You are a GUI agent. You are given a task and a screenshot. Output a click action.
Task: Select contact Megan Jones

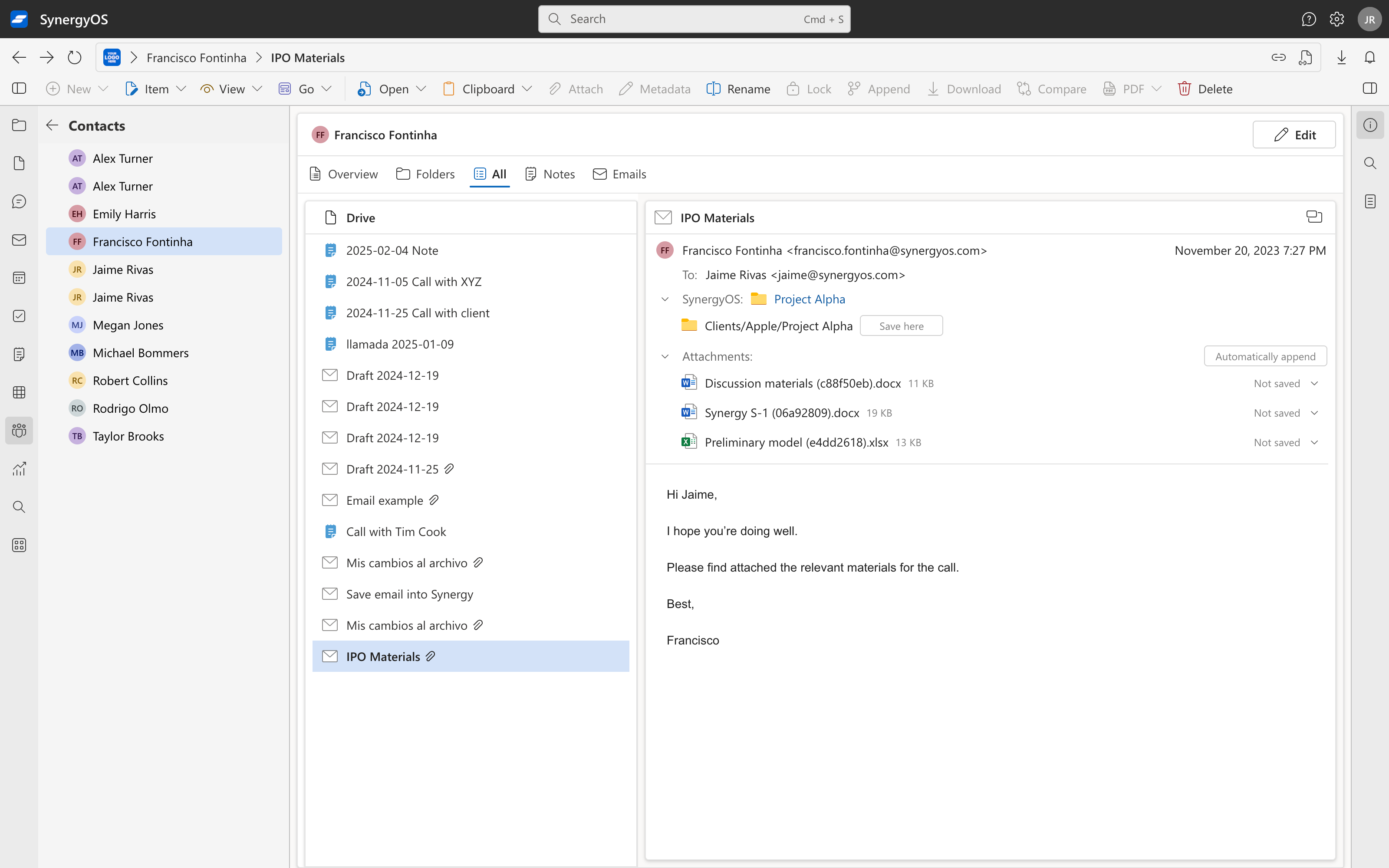[x=164, y=325]
